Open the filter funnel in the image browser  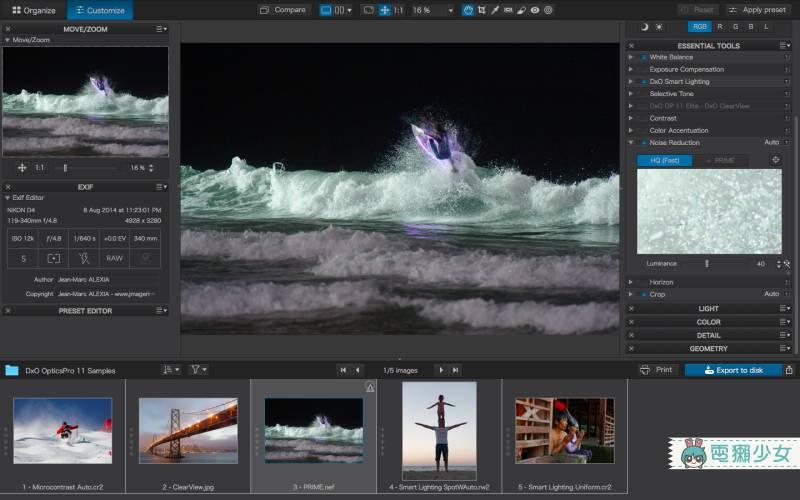(198, 370)
